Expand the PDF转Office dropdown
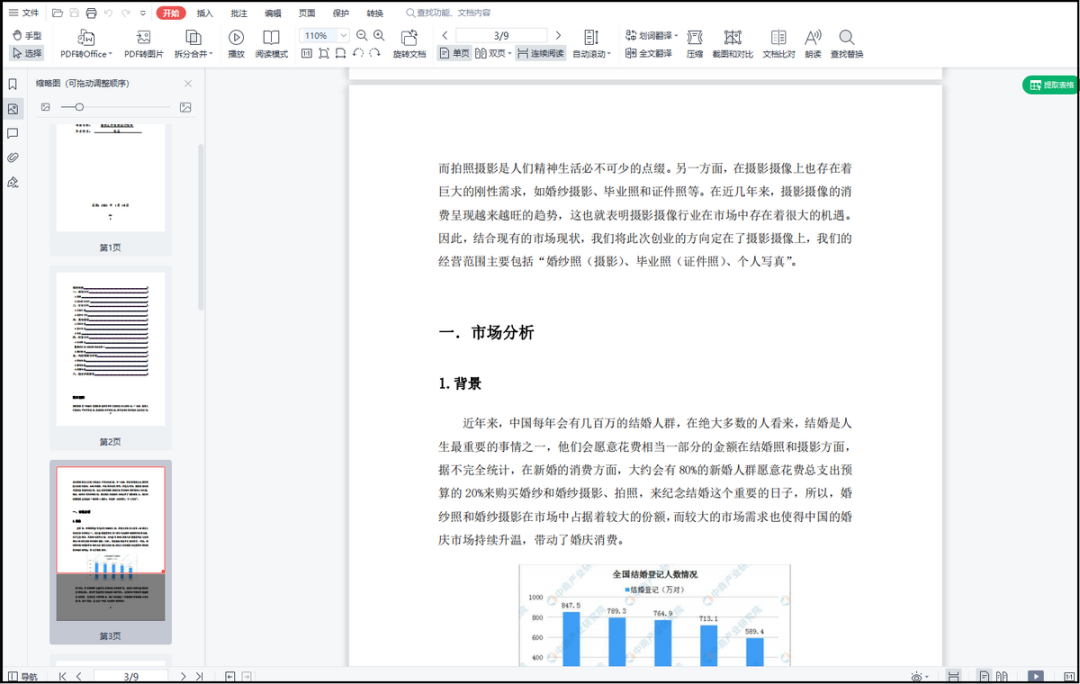The image size is (1080, 684). pyautogui.click(x=86, y=43)
